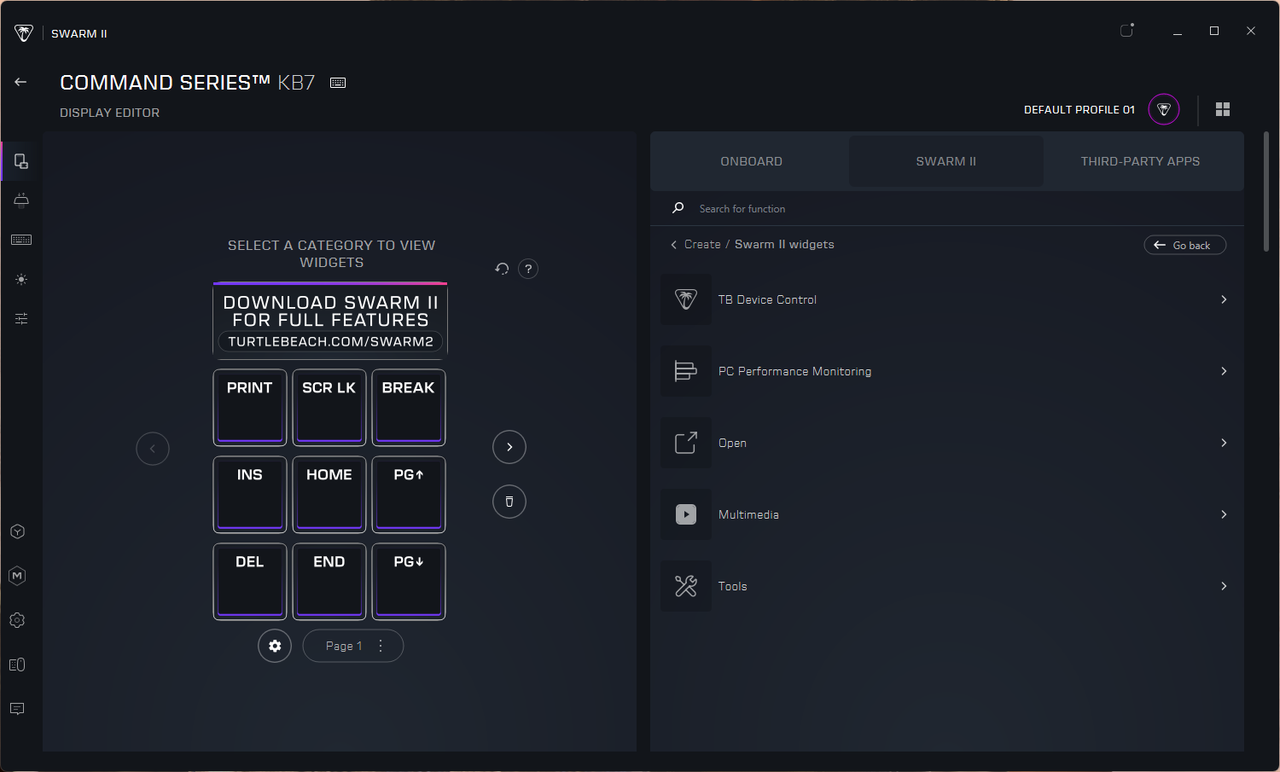Screen dimensions: 1280x772
Task: Click the Search for function field
Action: (947, 208)
